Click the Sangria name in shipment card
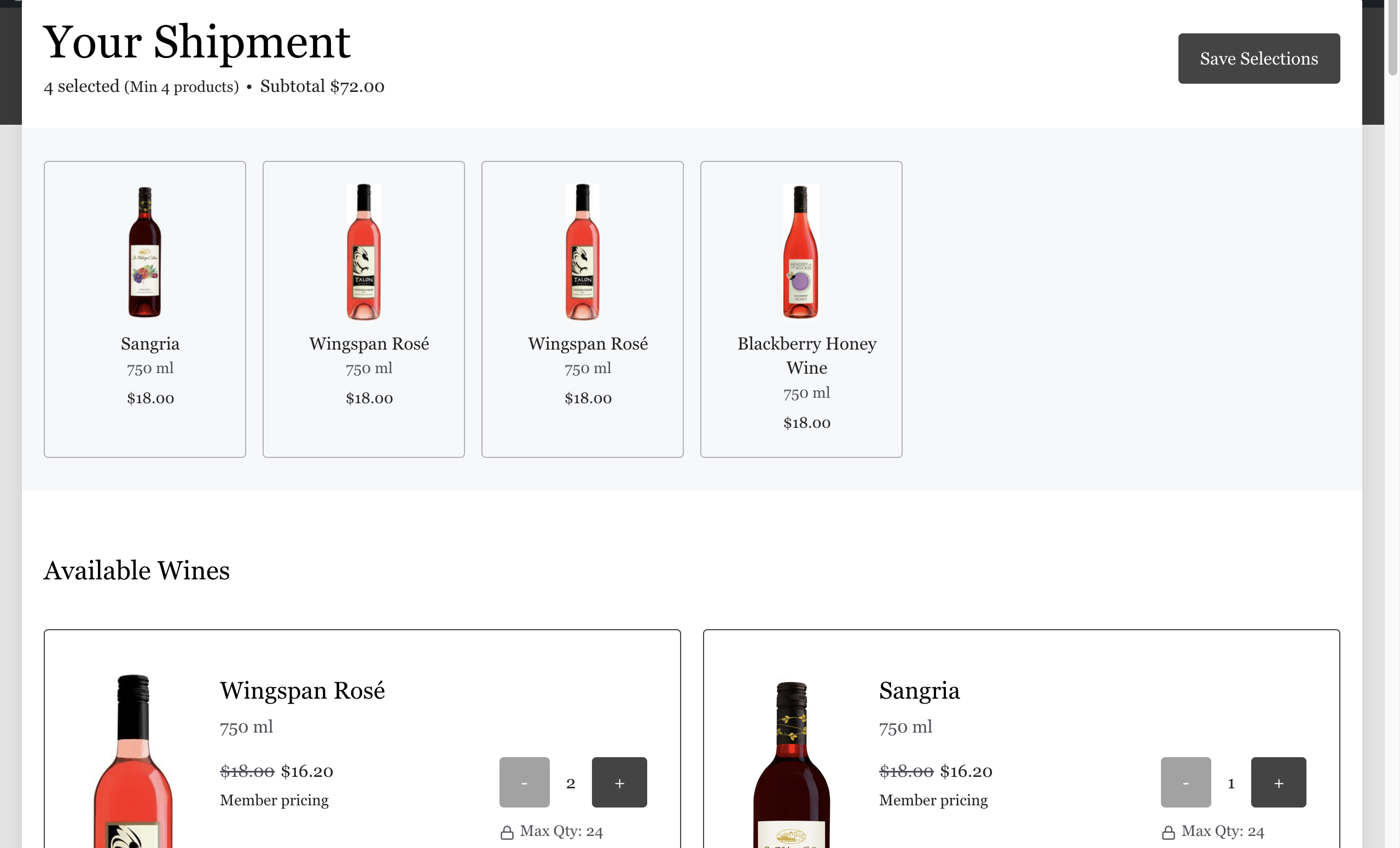This screenshot has height=848, width=1400. click(x=150, y=343)
